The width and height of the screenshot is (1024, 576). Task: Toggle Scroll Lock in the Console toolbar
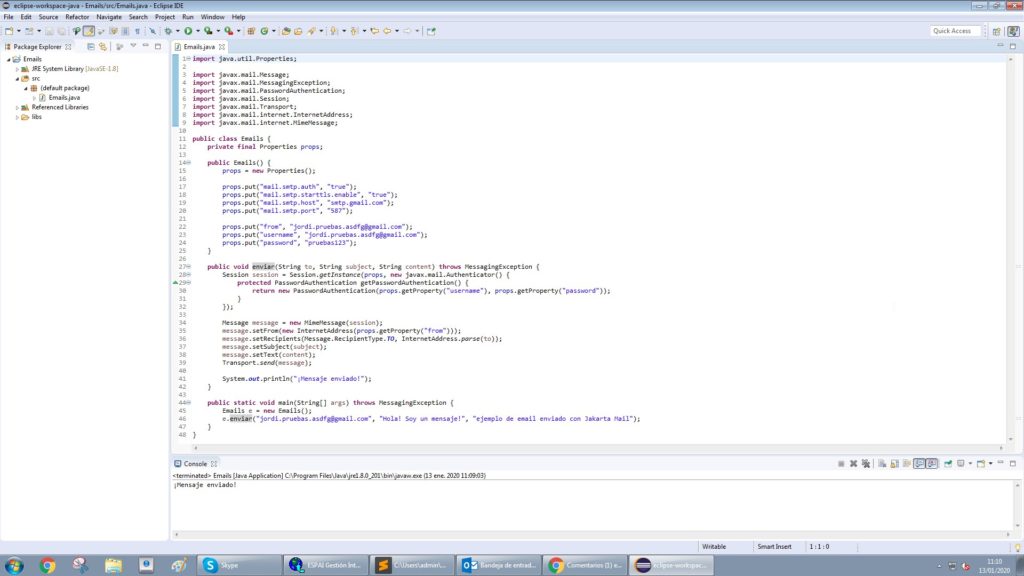pos(893,464)
